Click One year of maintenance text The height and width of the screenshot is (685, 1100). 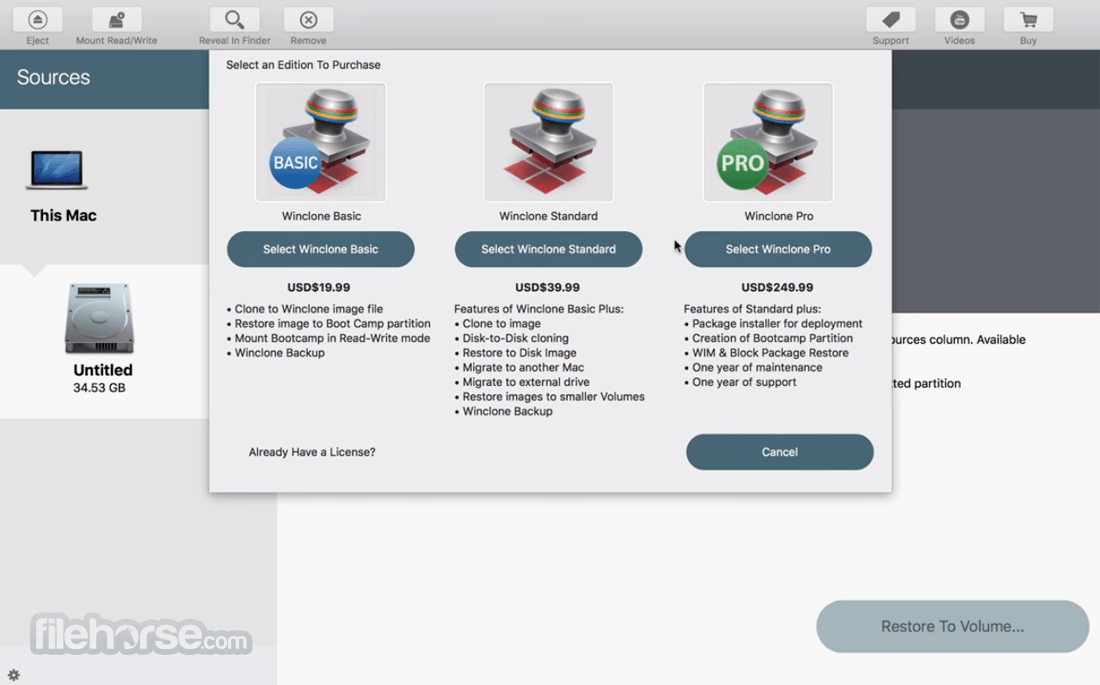(757, 367)
